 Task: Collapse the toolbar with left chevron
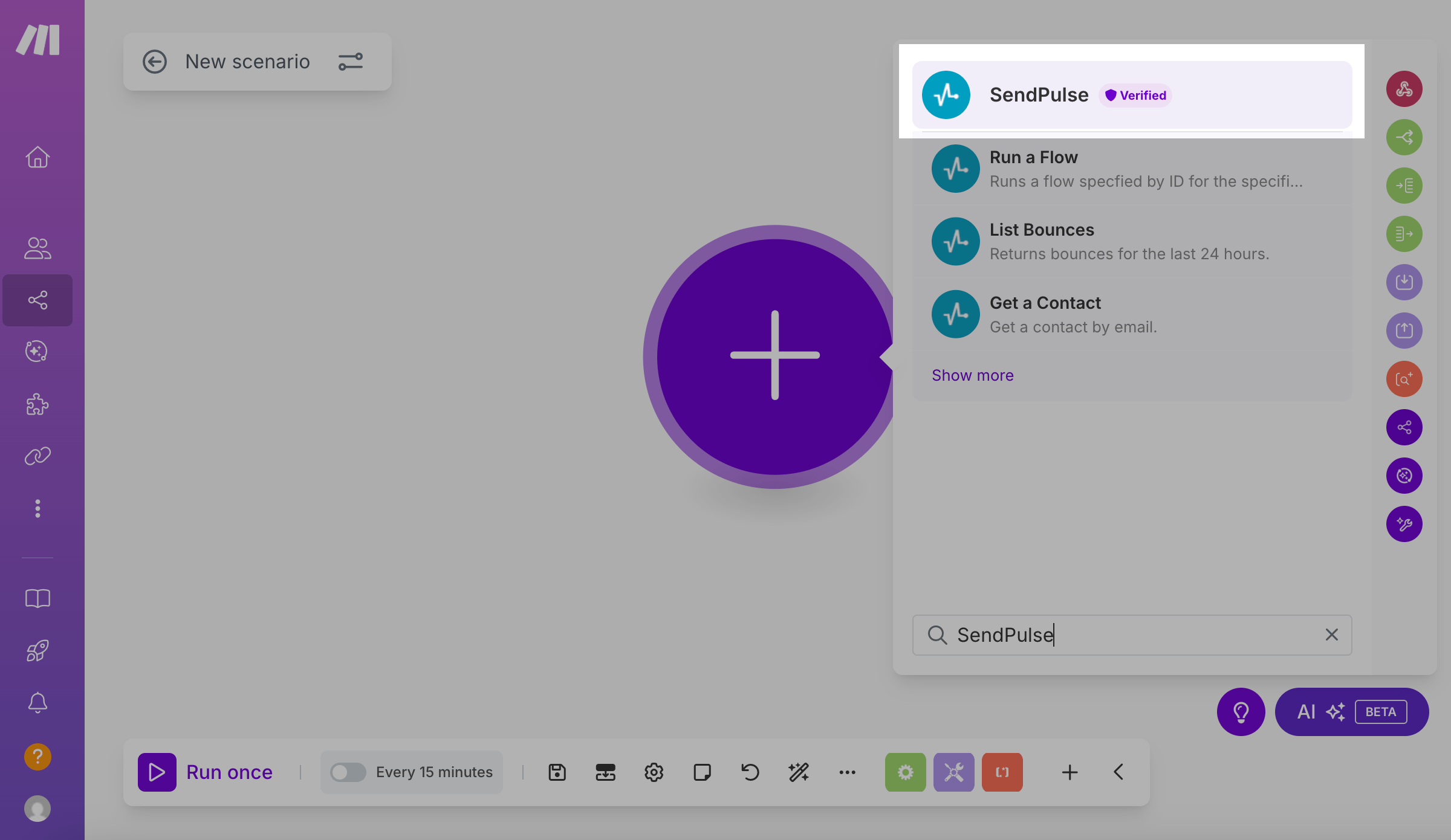(1118, 772)
